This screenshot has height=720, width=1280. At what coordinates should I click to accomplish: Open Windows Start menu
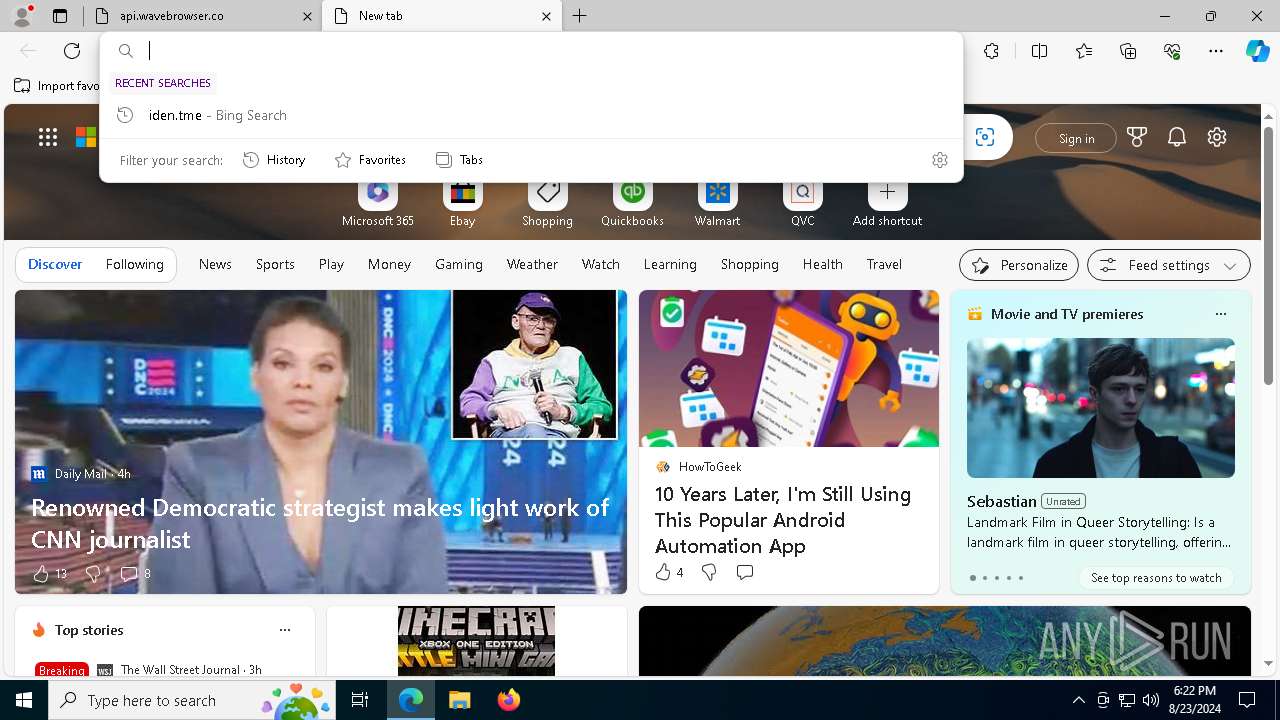click(24, 700)
